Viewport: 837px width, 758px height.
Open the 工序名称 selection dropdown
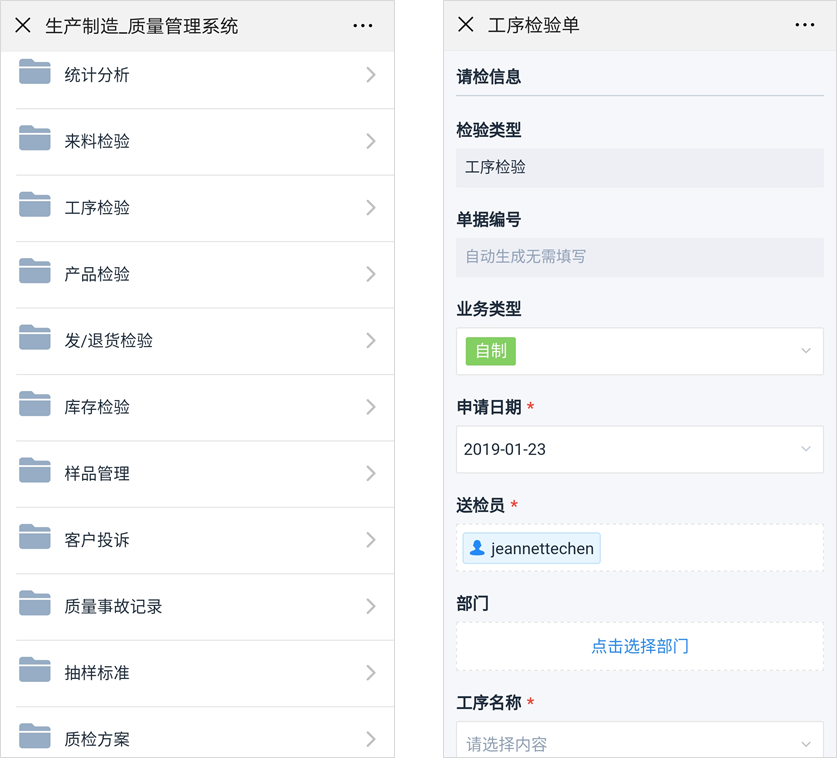coord(806,743)
